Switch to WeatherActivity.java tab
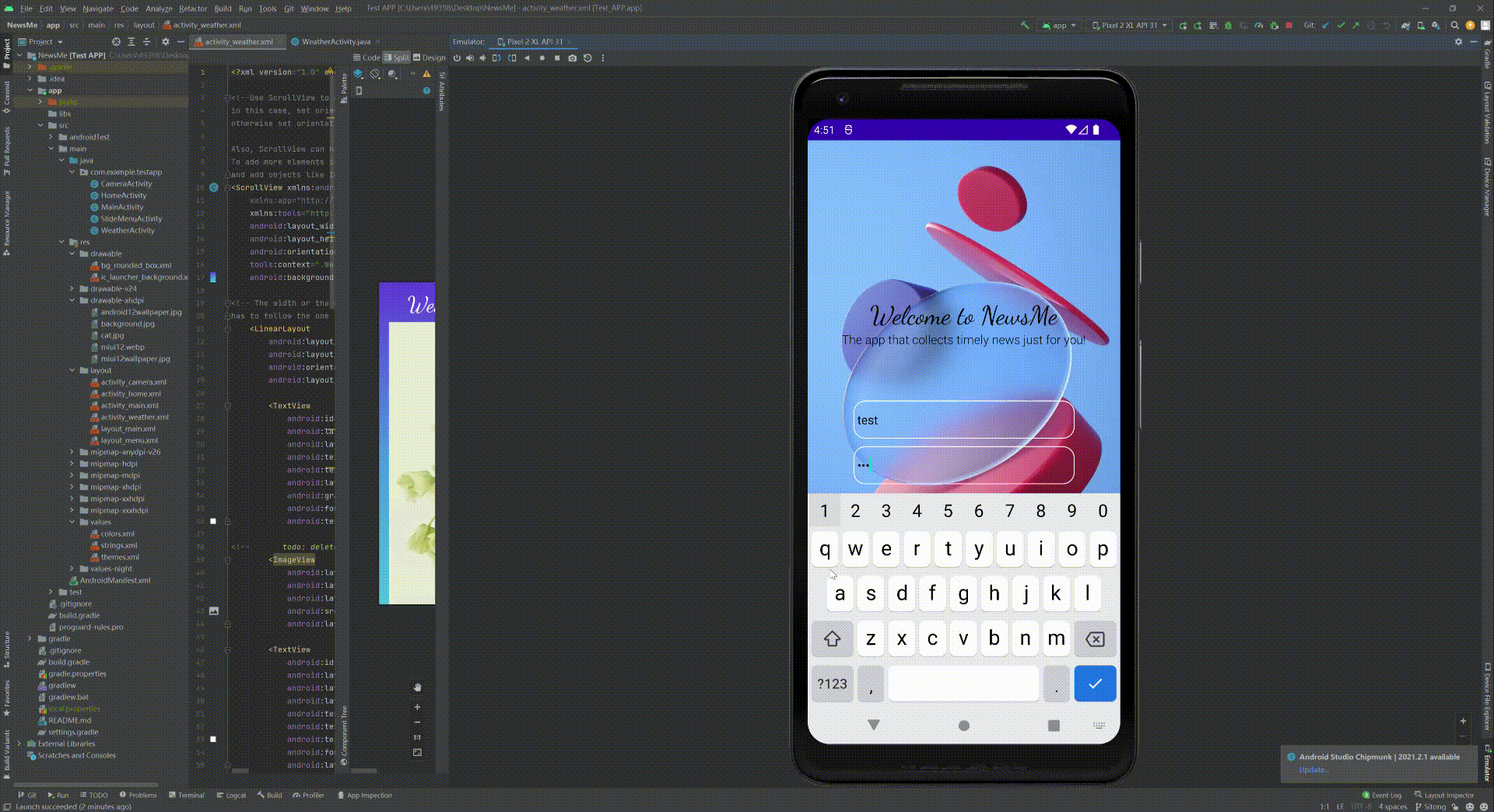This screenshot has width=1494, height=812. (x=335, y=42)
